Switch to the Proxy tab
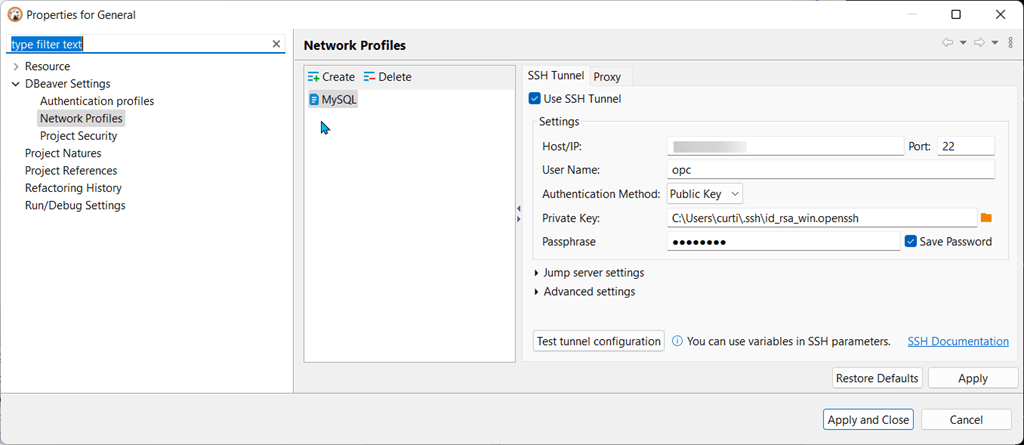Image resolution: width=1024 pixels, height=445 pixels. pos(607,77)
